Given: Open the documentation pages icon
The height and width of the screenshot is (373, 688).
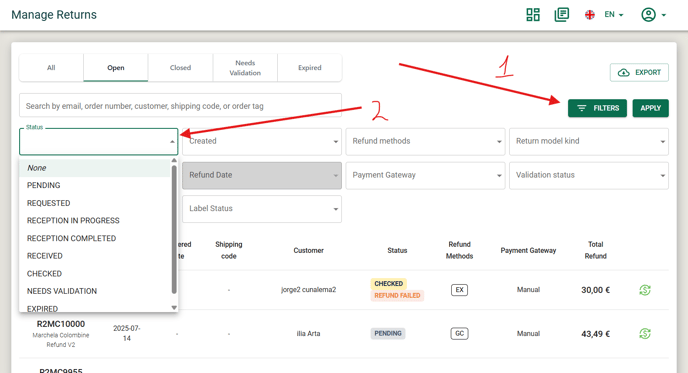Looking at the screenshot, I should (x=562, y=14).
